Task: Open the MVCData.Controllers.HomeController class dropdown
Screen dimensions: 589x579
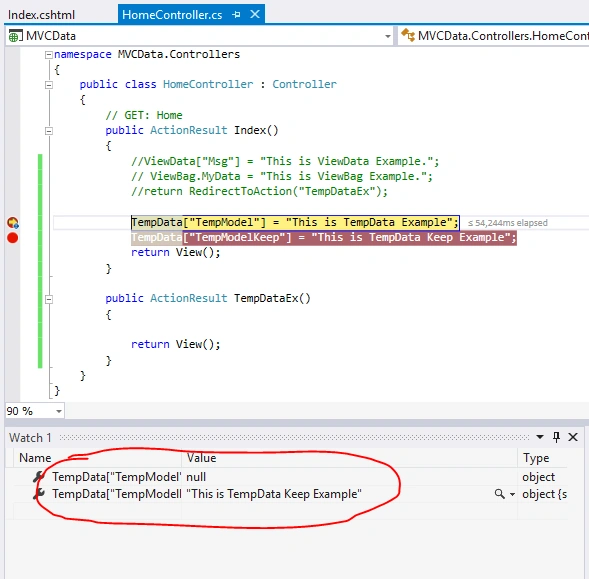Action: [x=493, y=36]
